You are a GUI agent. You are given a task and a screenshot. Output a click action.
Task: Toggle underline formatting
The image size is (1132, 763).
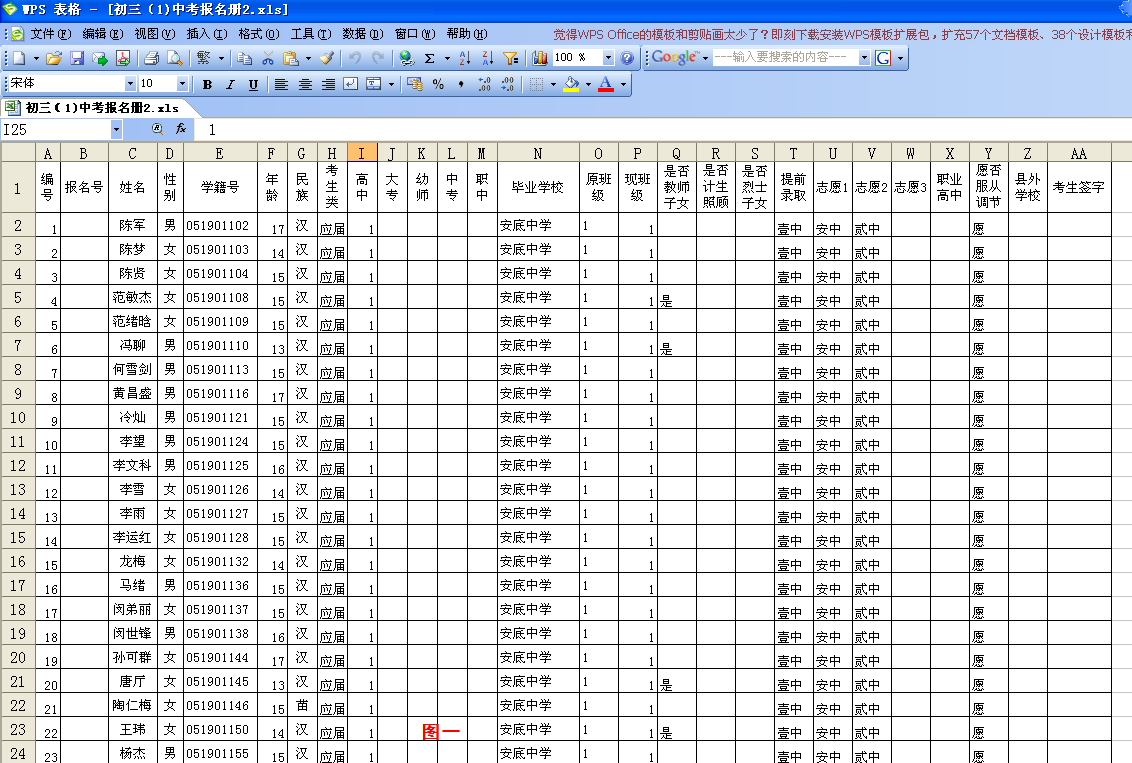(251, 85)
